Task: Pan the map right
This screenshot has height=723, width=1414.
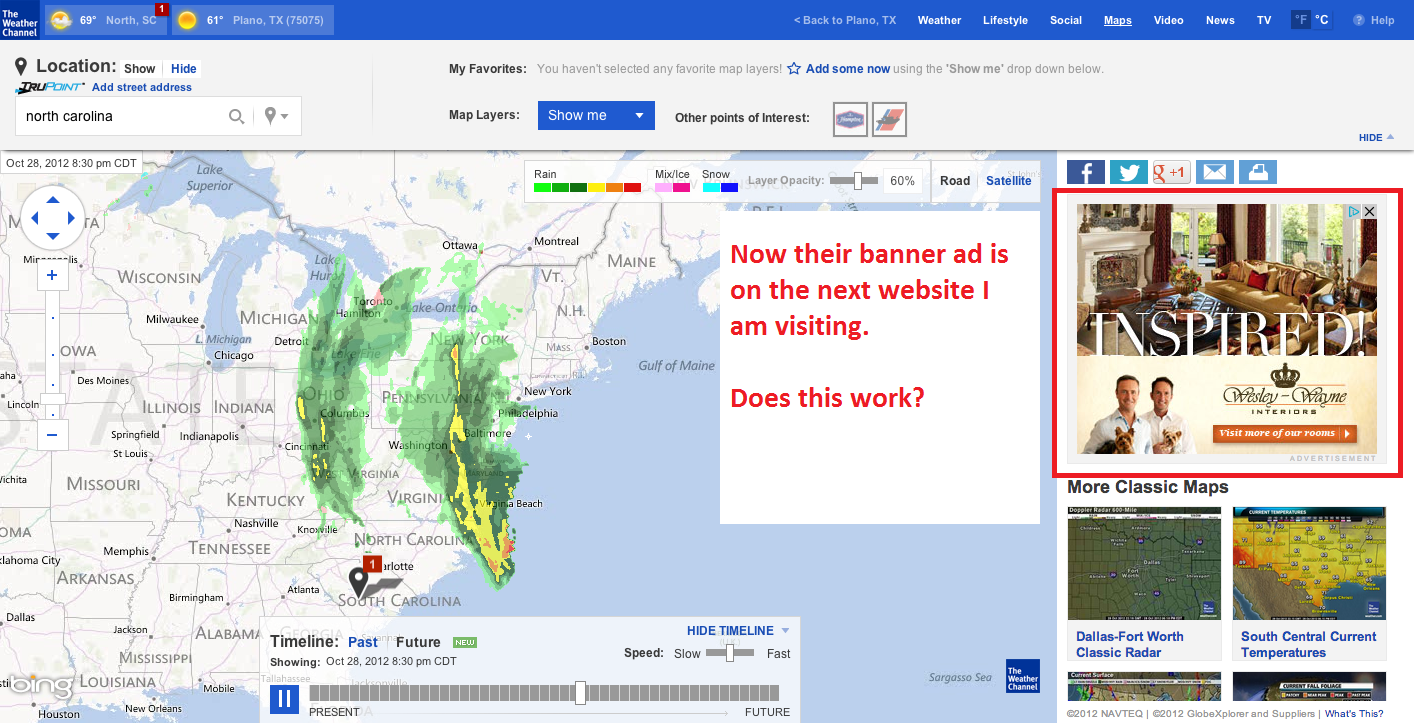Action: point(72,217)
